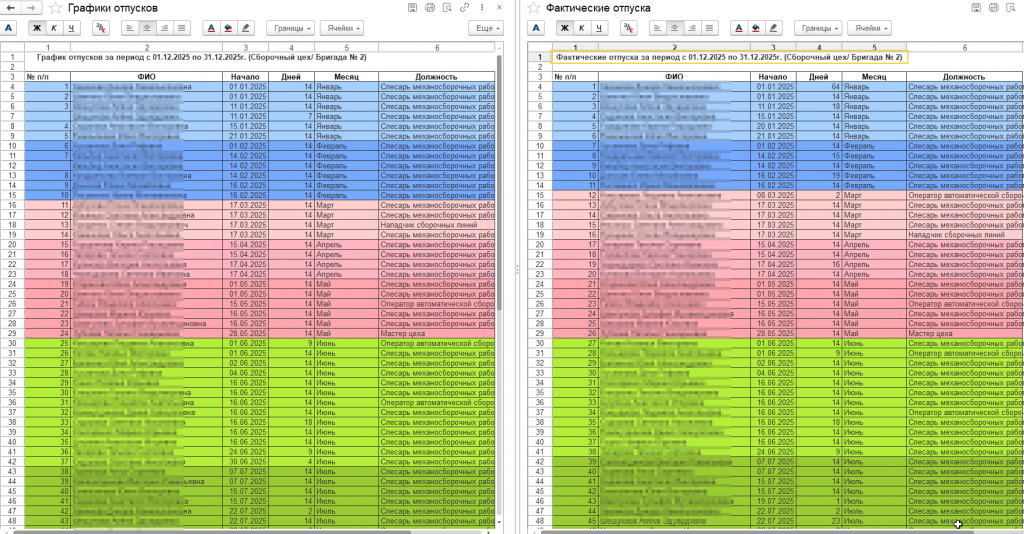Open print preview in Фактические отпуска window
1024x534 pixels.
[1011, 8]
